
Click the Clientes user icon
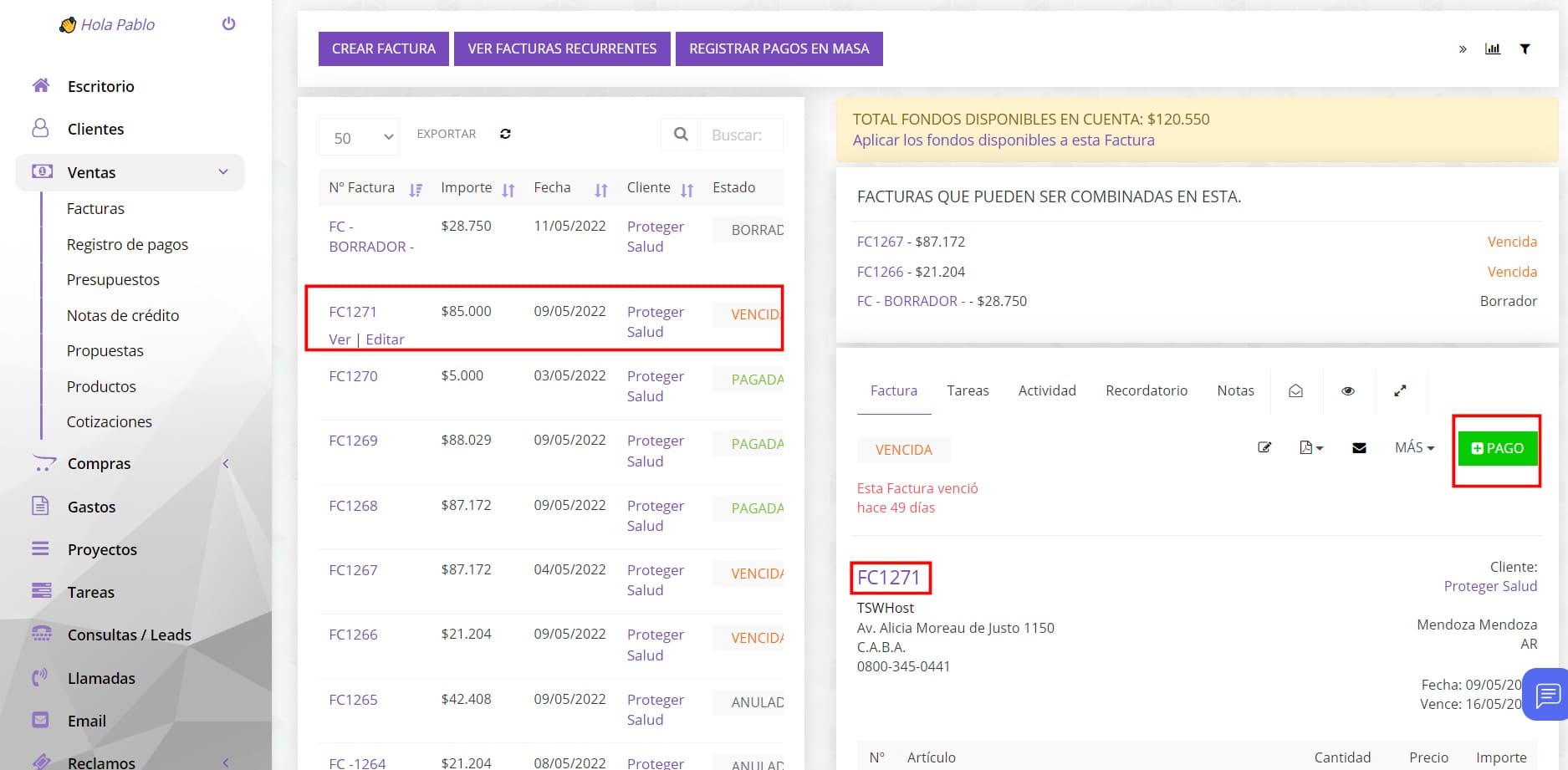coord(40,128)
